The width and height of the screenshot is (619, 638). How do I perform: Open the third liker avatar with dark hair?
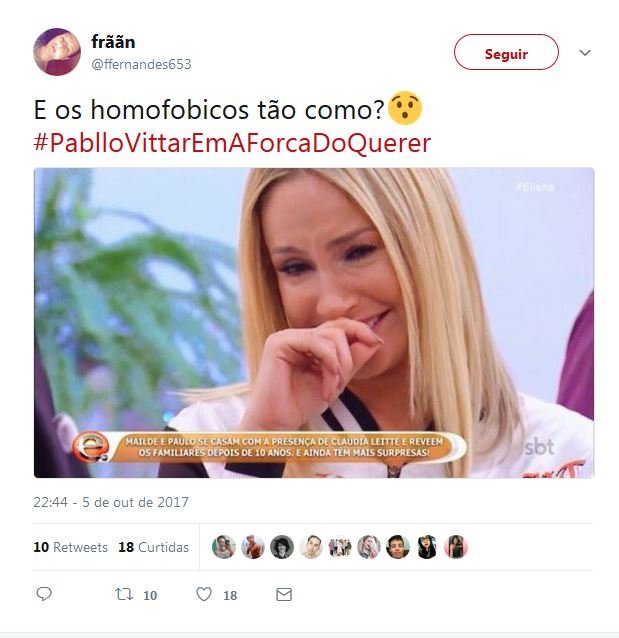282,546
